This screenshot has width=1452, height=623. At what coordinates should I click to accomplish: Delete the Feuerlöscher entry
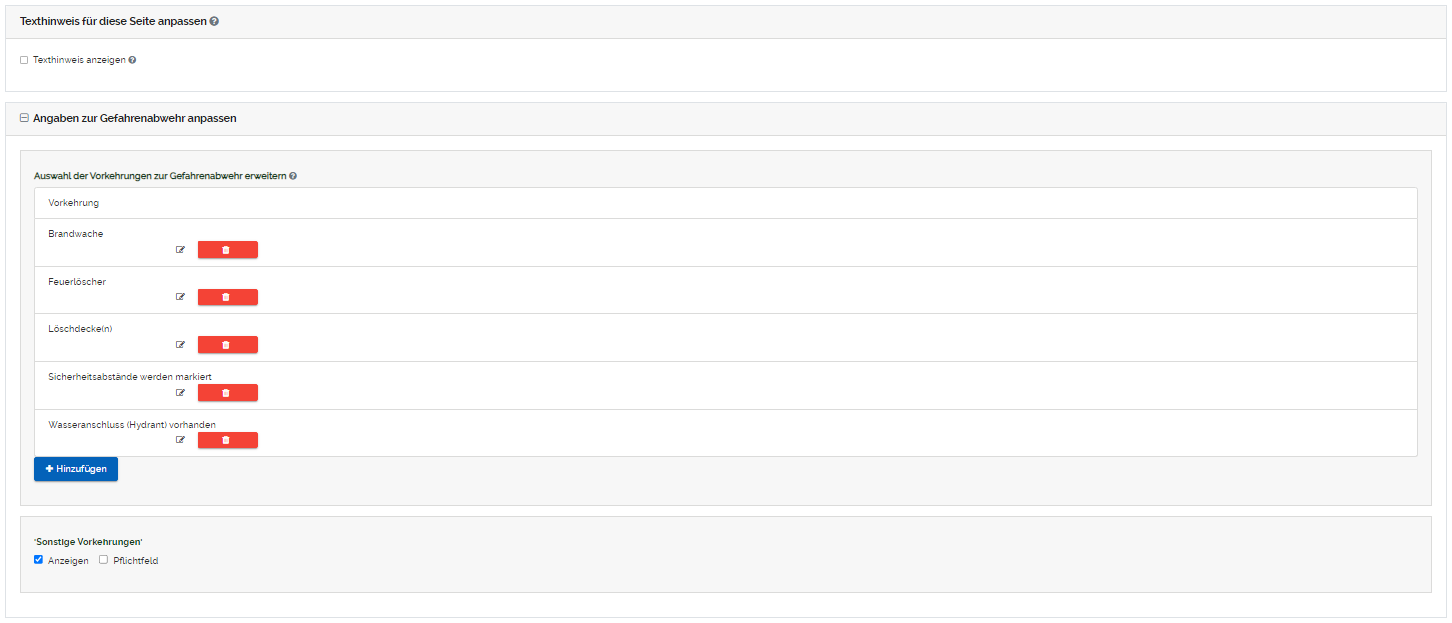click(227, 297)
